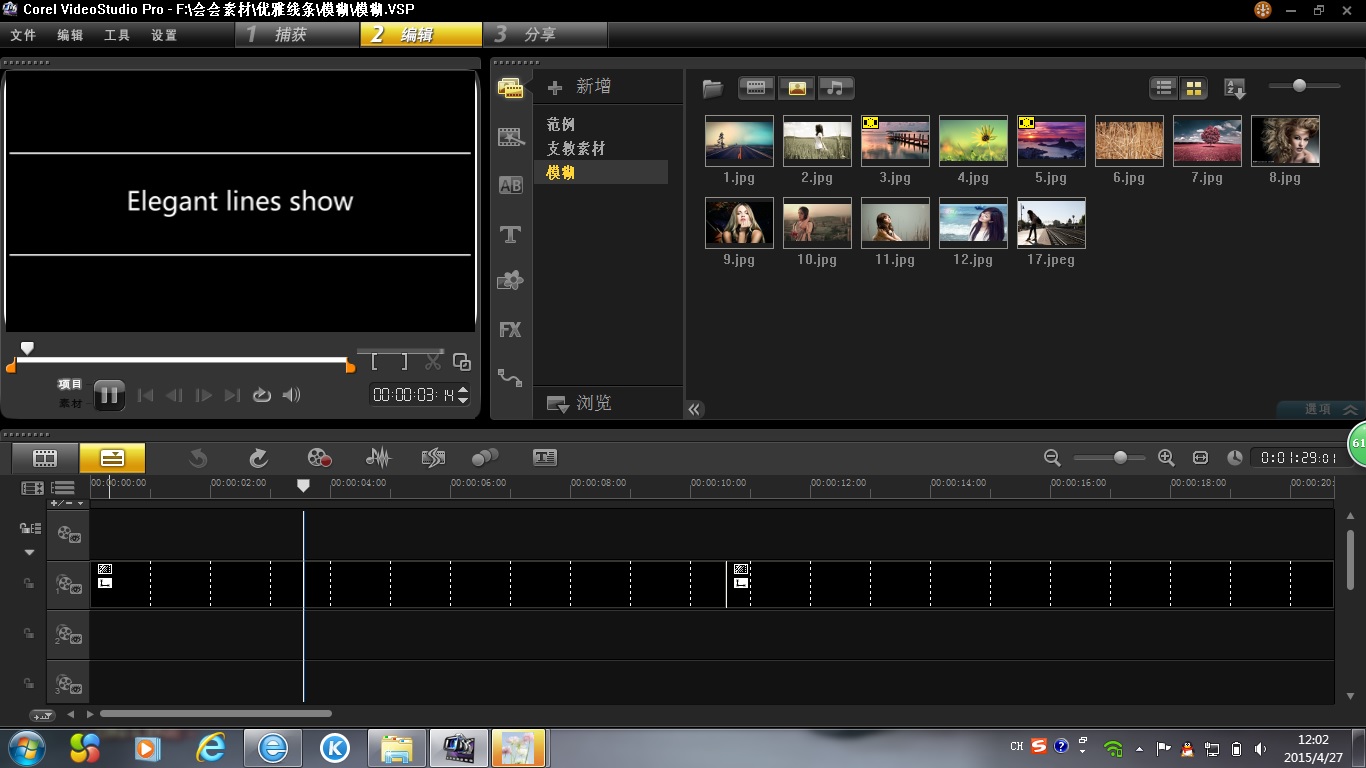
Task: Open the Auto Music waveform-film tool
Action: pyautogui.click(x=433, y=458)
